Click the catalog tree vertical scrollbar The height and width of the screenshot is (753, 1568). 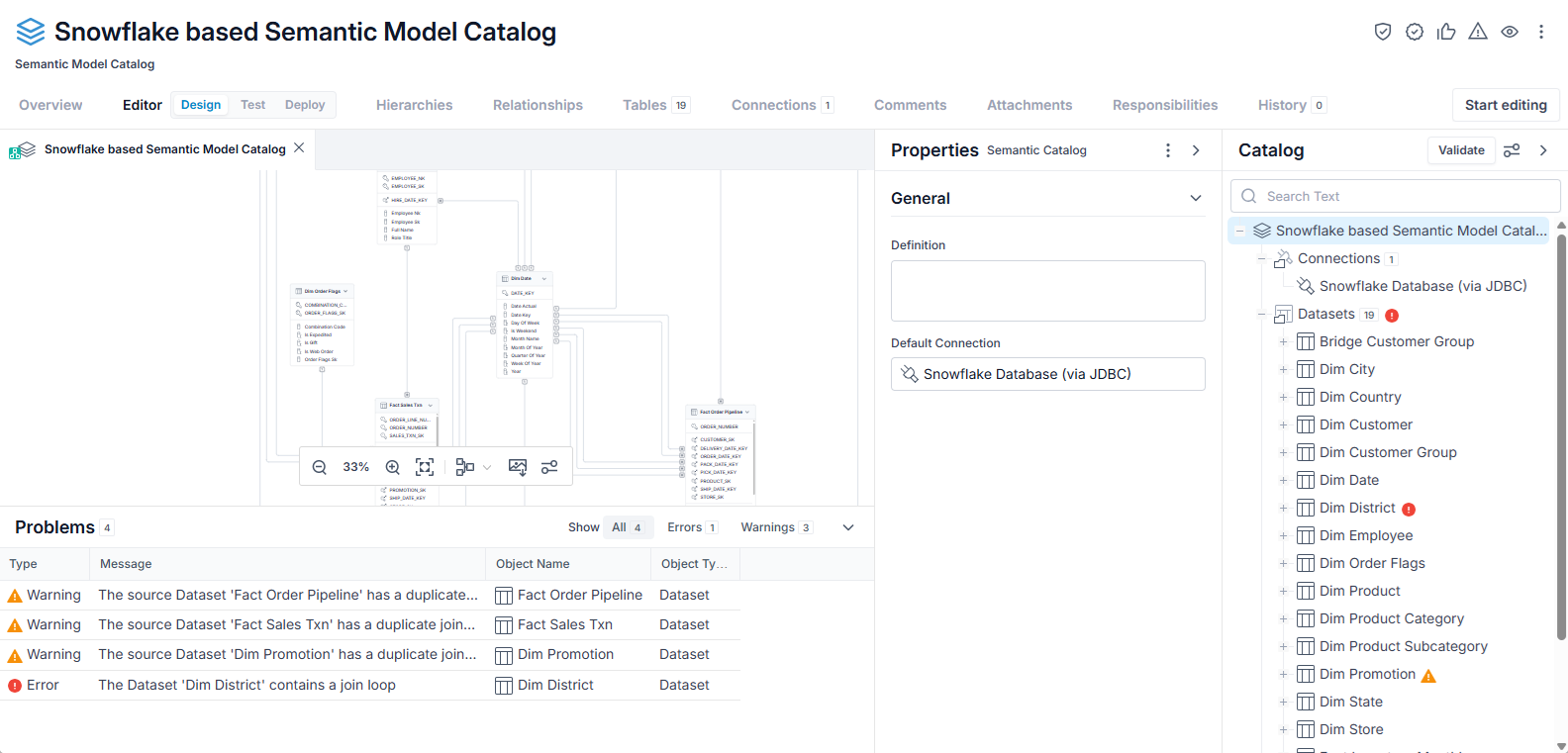tap(1561, 435)
